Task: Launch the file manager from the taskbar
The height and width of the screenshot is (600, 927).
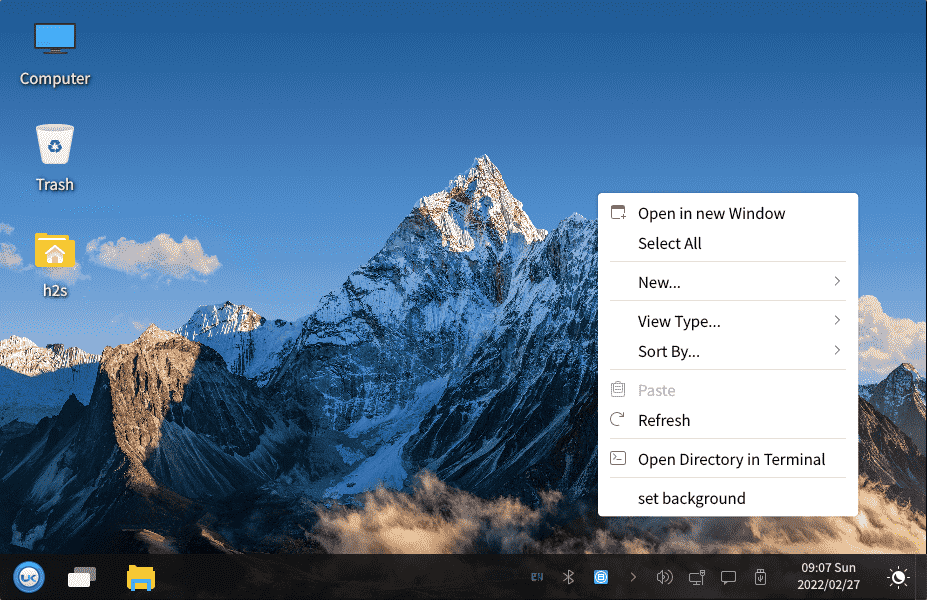Action: click(141, 578)
